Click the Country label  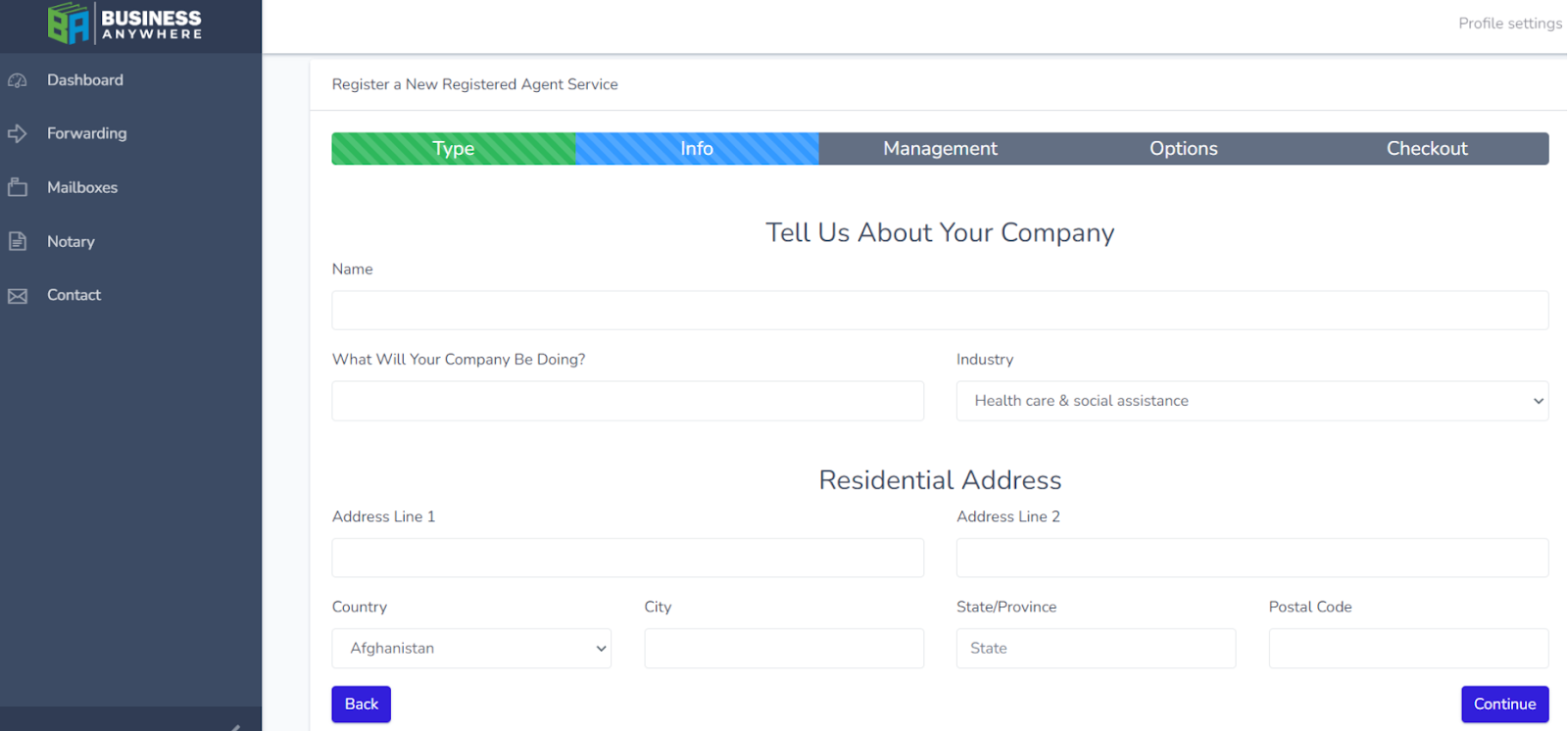tap(360, 607)
